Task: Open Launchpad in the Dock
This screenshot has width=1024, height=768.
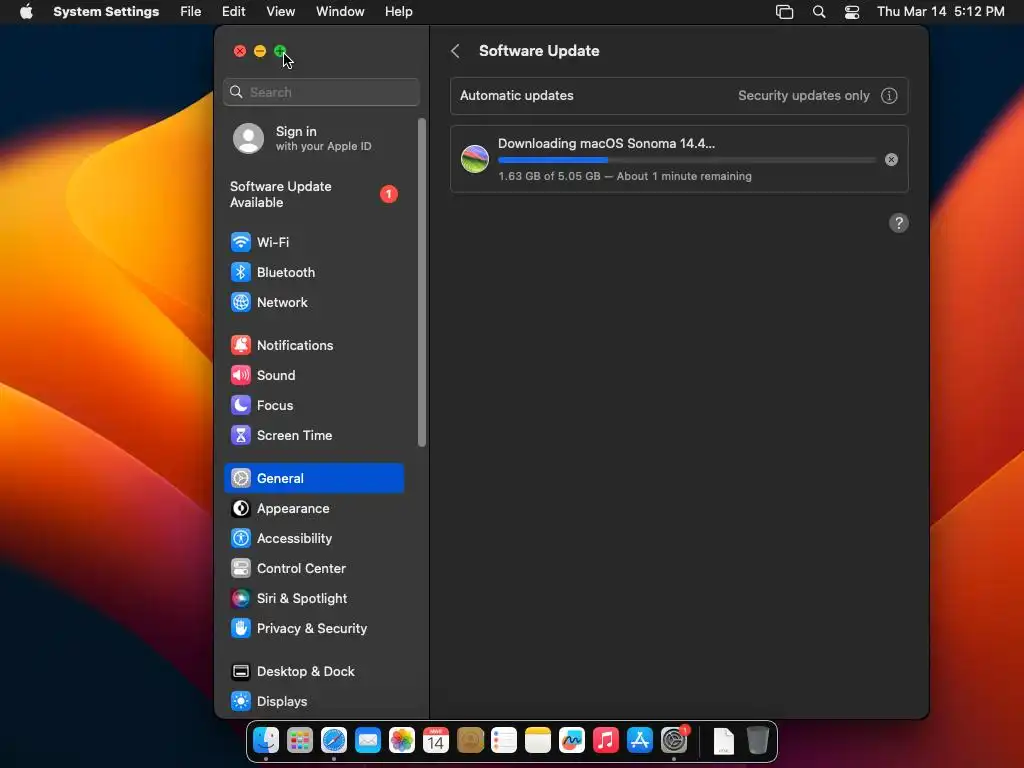Action: [300, 741]
